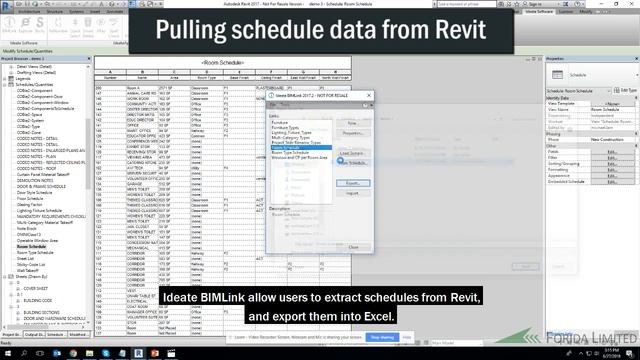This screenshot has height=360, width=640.
Task: Click the Project Browser vertical scrollbar
Action: pyautogui.click(x=89, y=154)
